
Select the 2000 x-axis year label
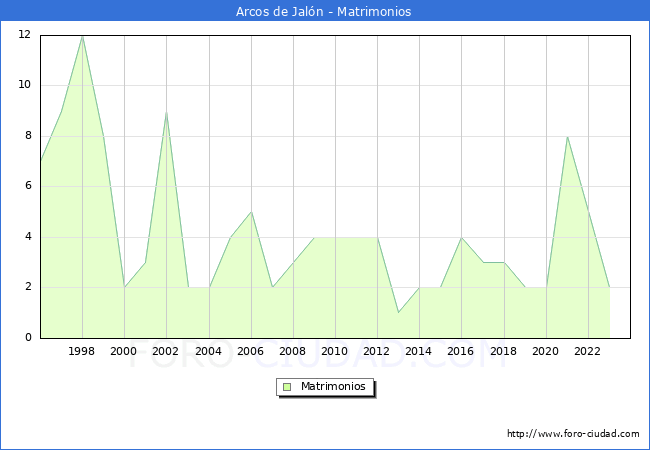124,351
